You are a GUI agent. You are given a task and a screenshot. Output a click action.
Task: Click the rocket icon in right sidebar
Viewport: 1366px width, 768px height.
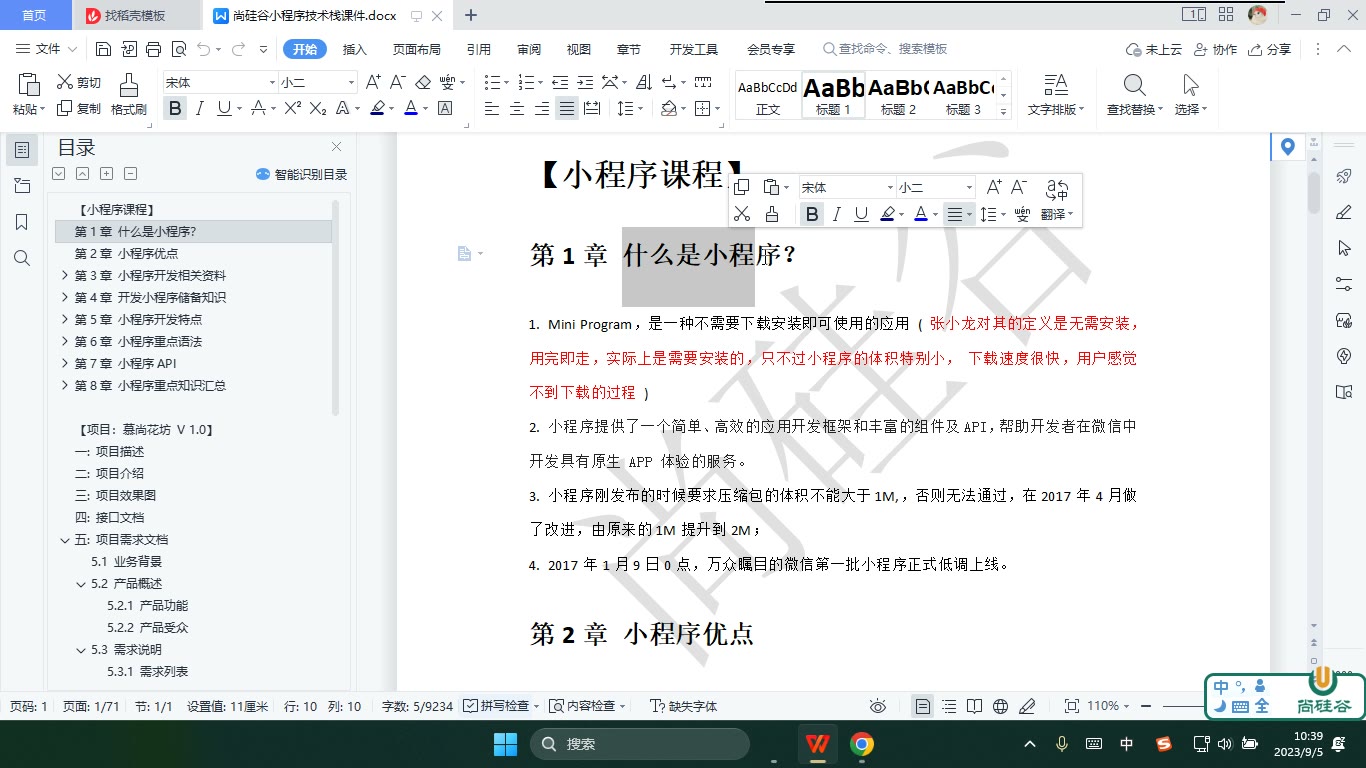1344,176
